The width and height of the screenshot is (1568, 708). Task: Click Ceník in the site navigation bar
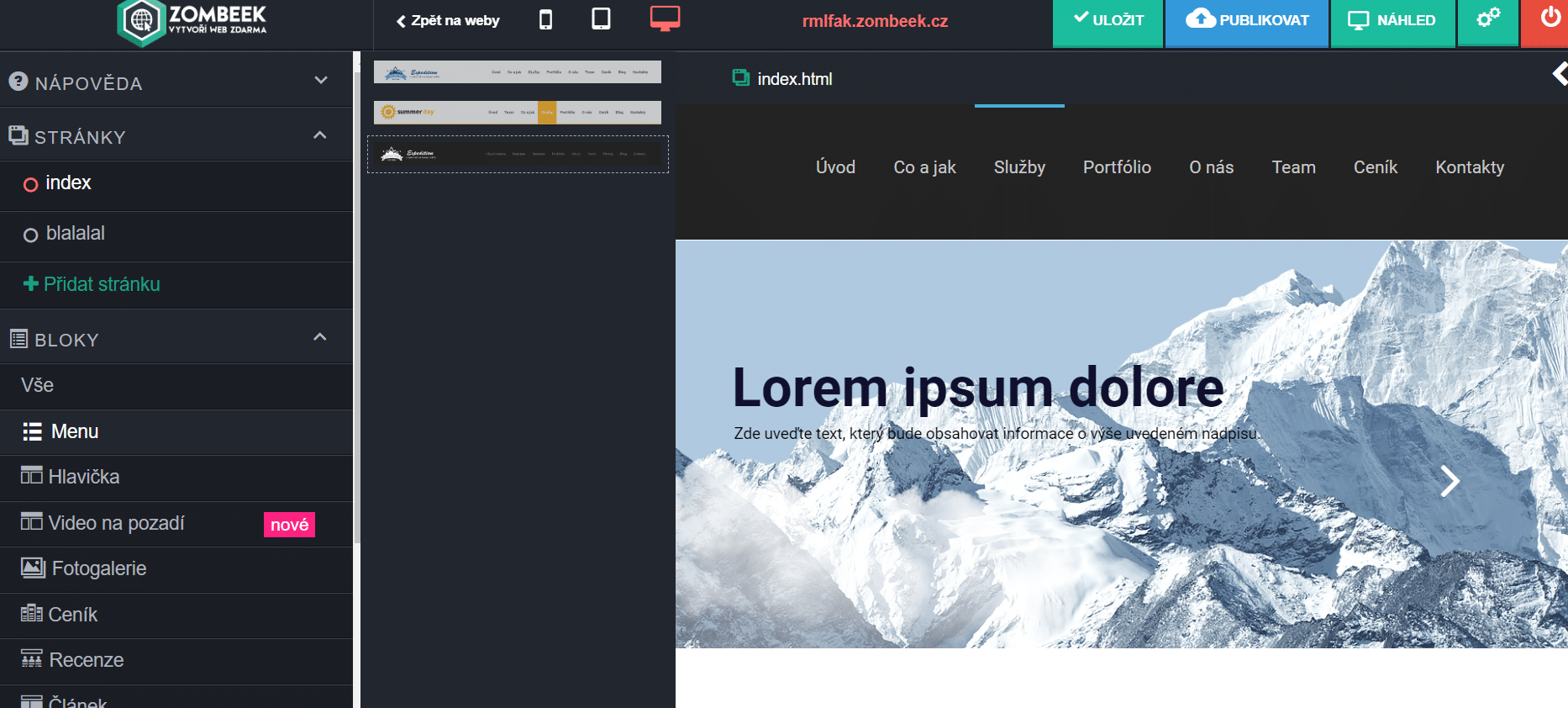(x=1375, y=167)
